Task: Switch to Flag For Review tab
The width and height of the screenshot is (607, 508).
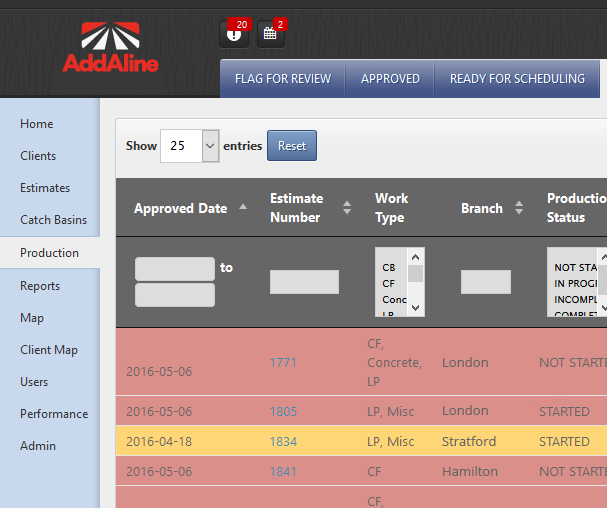Action: [283, 79]
